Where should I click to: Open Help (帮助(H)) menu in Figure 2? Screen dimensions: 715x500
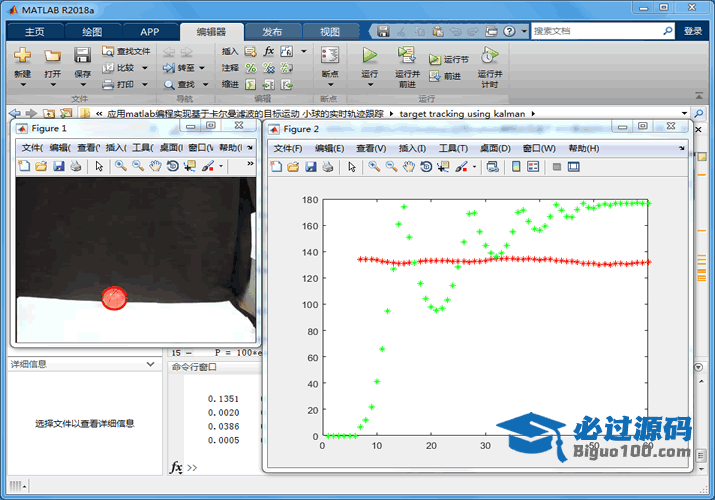tap(584, 149)
